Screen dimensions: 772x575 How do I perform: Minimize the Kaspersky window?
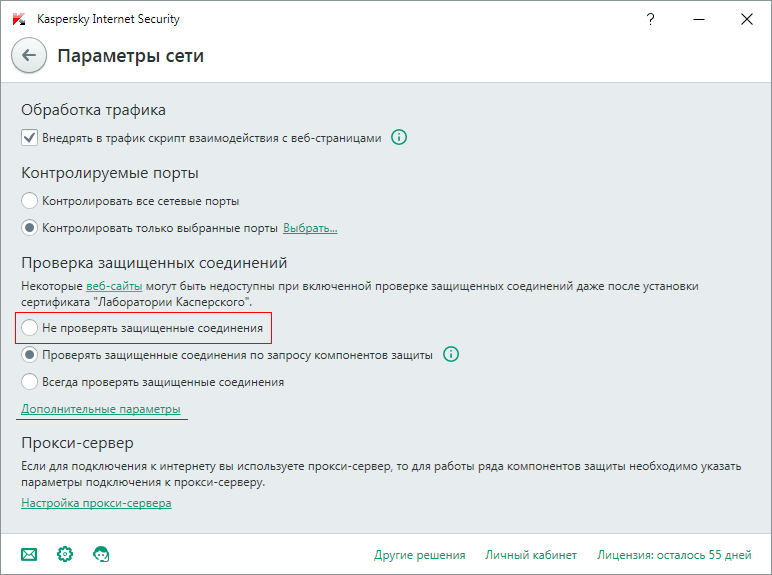(x=699, y=19)
